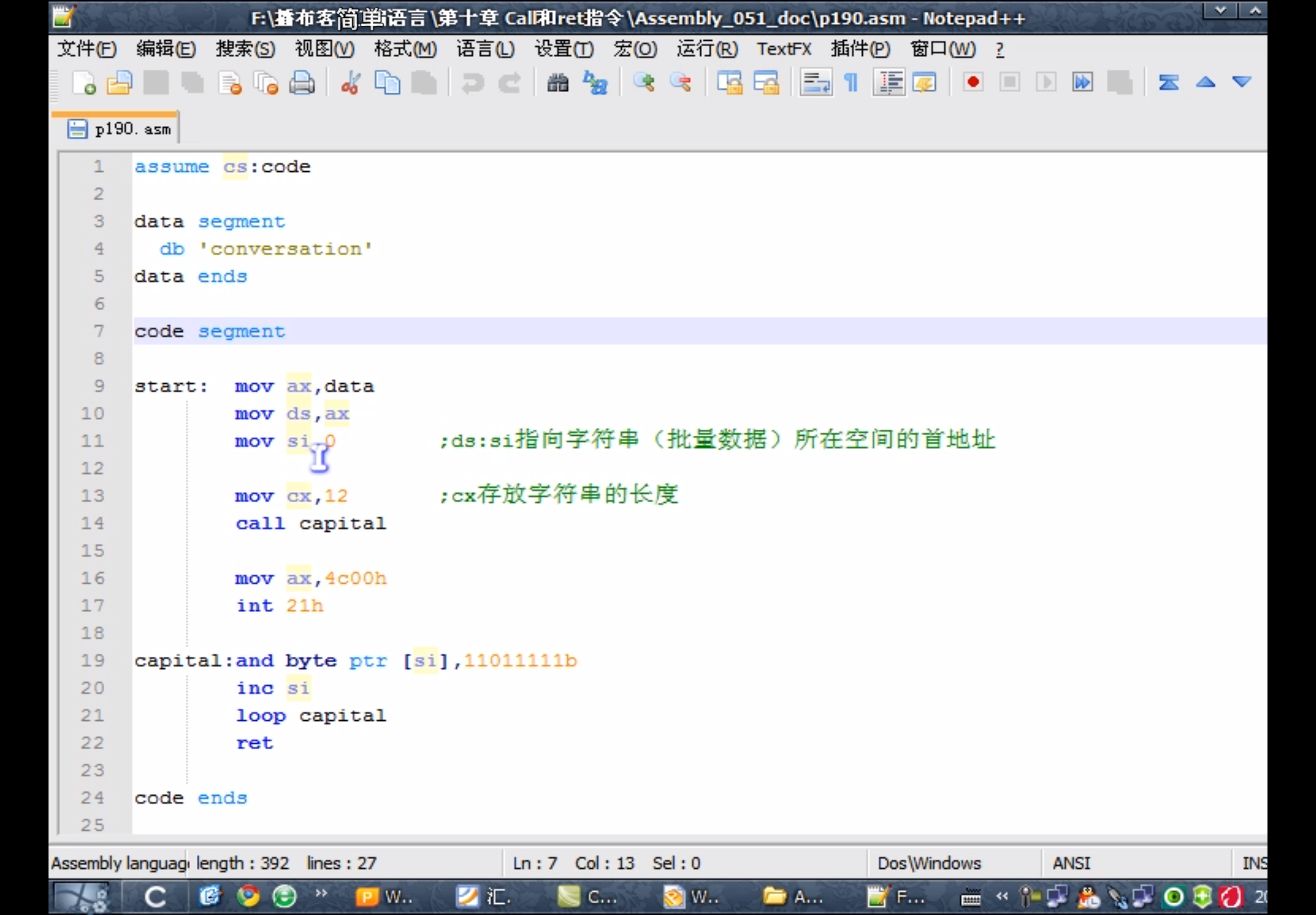Click 'ANSI' encoding in the status bar
This screenshot has height=915, width=1316.
pyautogui.click(x=1071, y=863)
